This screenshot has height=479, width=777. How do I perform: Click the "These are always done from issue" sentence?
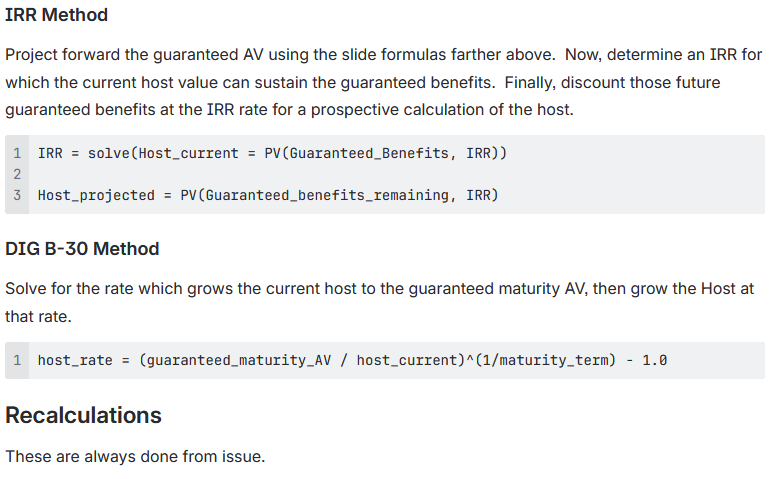pos(135,456)
